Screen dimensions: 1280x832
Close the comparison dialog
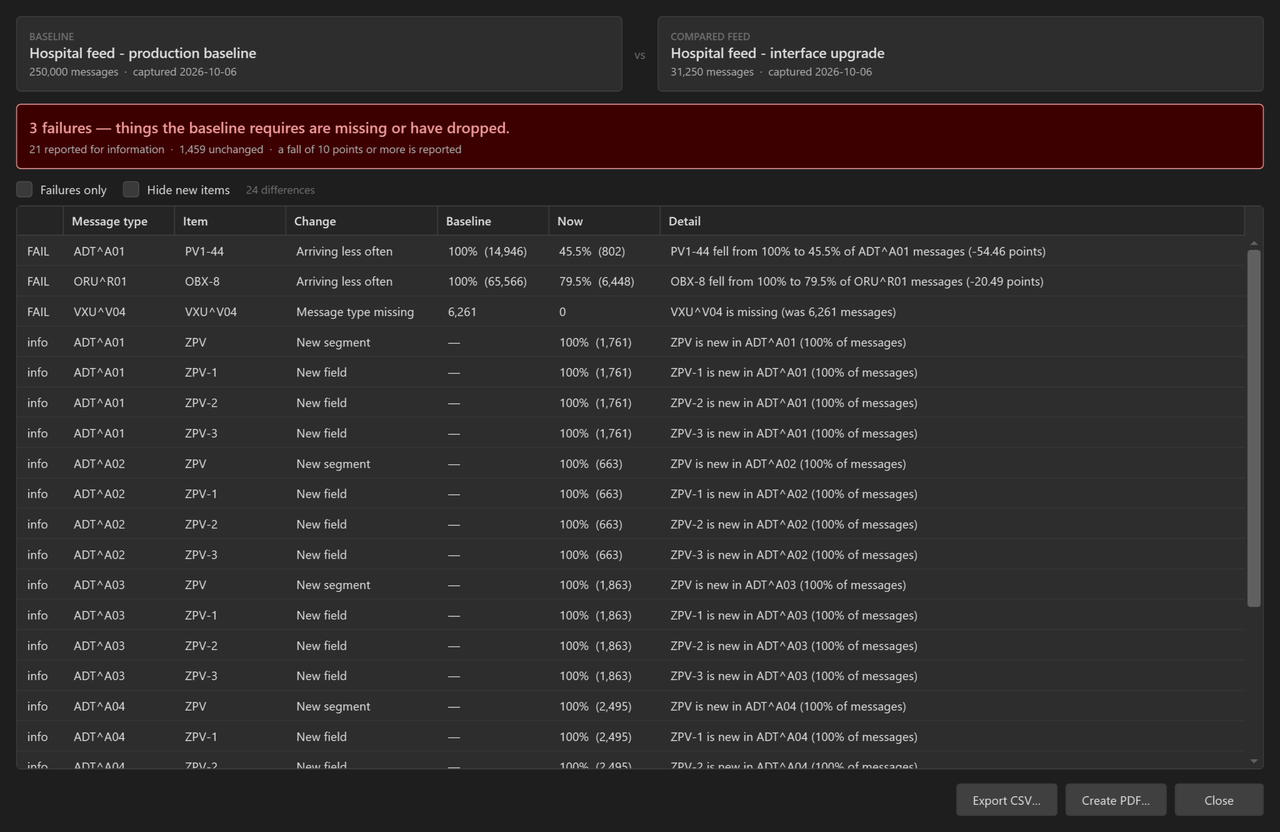1218,800
